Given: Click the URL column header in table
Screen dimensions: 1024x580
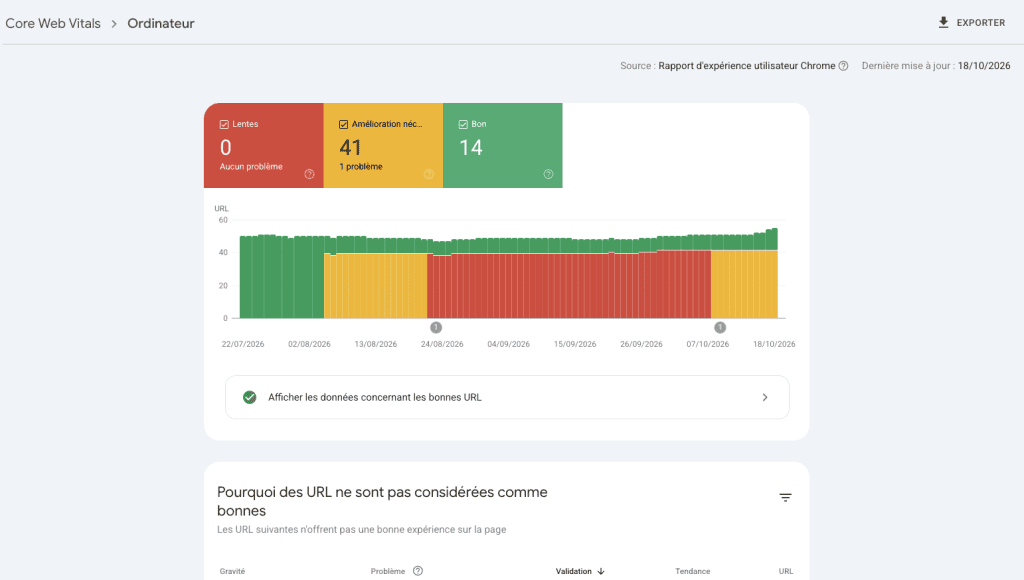Looking at the screenshot, I should click(786, 572).
